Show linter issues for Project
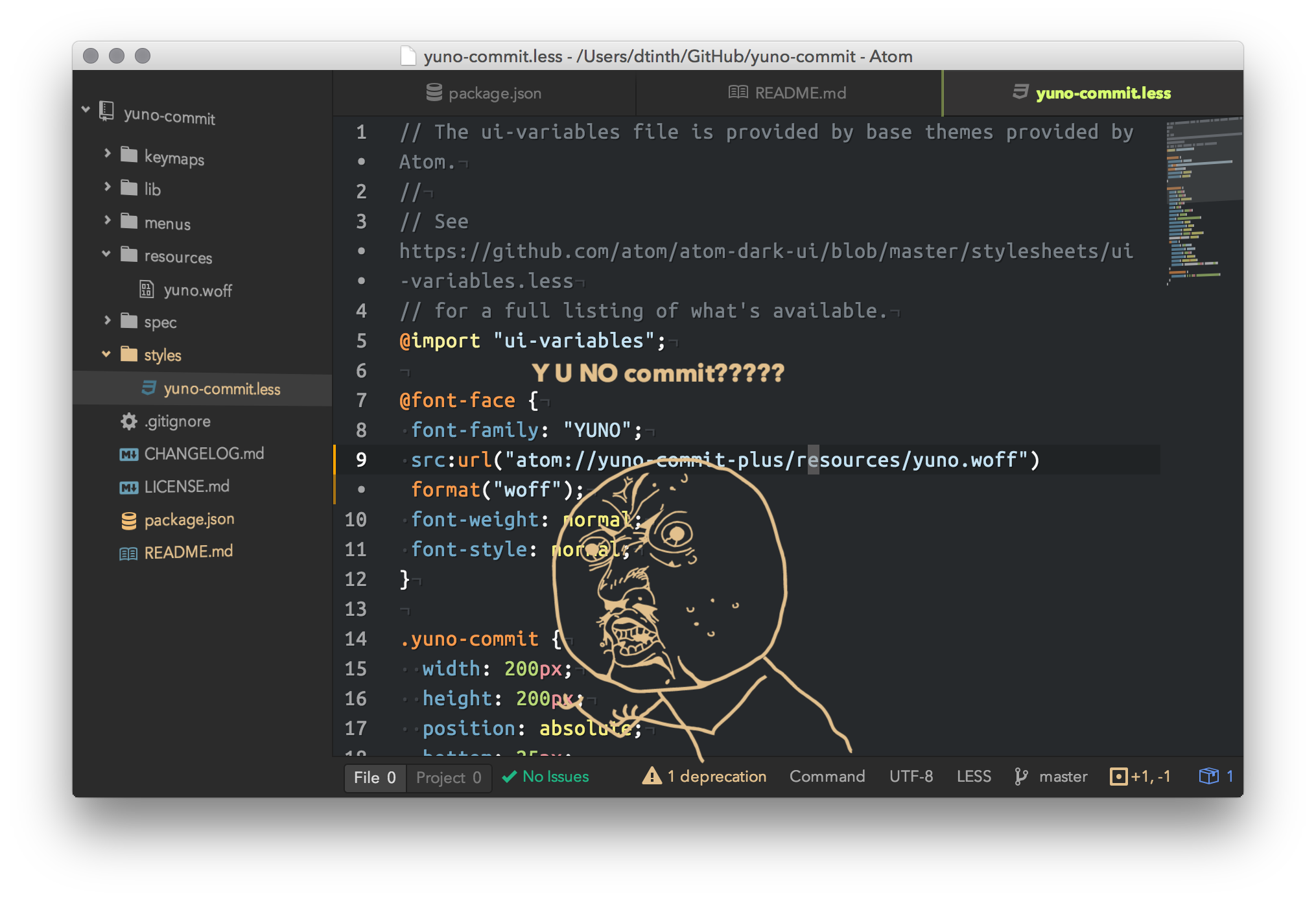This screenshot has height=901, width=1316. pyautogui.click(x=449, y=777)
